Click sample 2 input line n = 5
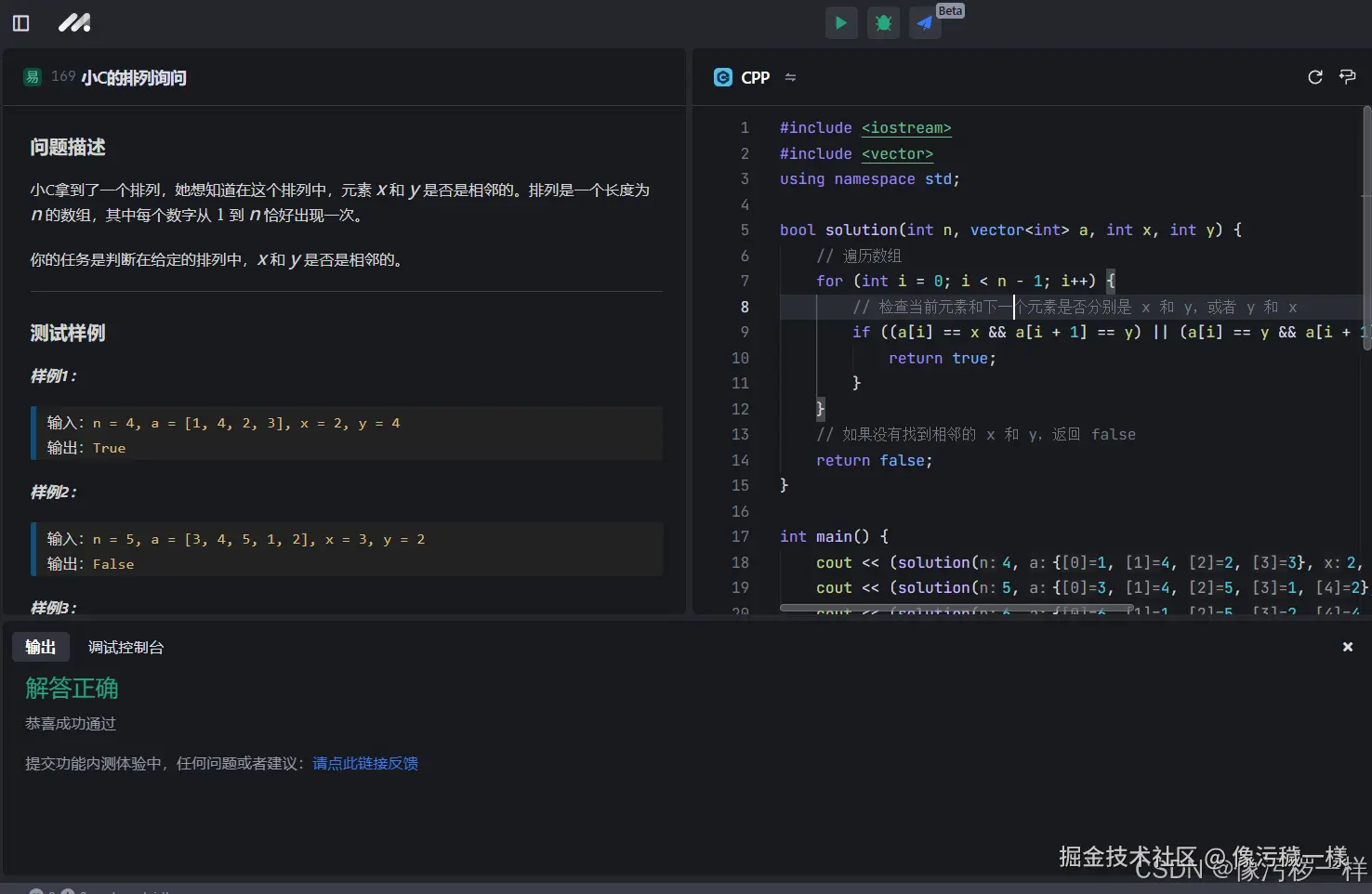Viewport: 1372px width, 894px height. [x=236, y=539]
